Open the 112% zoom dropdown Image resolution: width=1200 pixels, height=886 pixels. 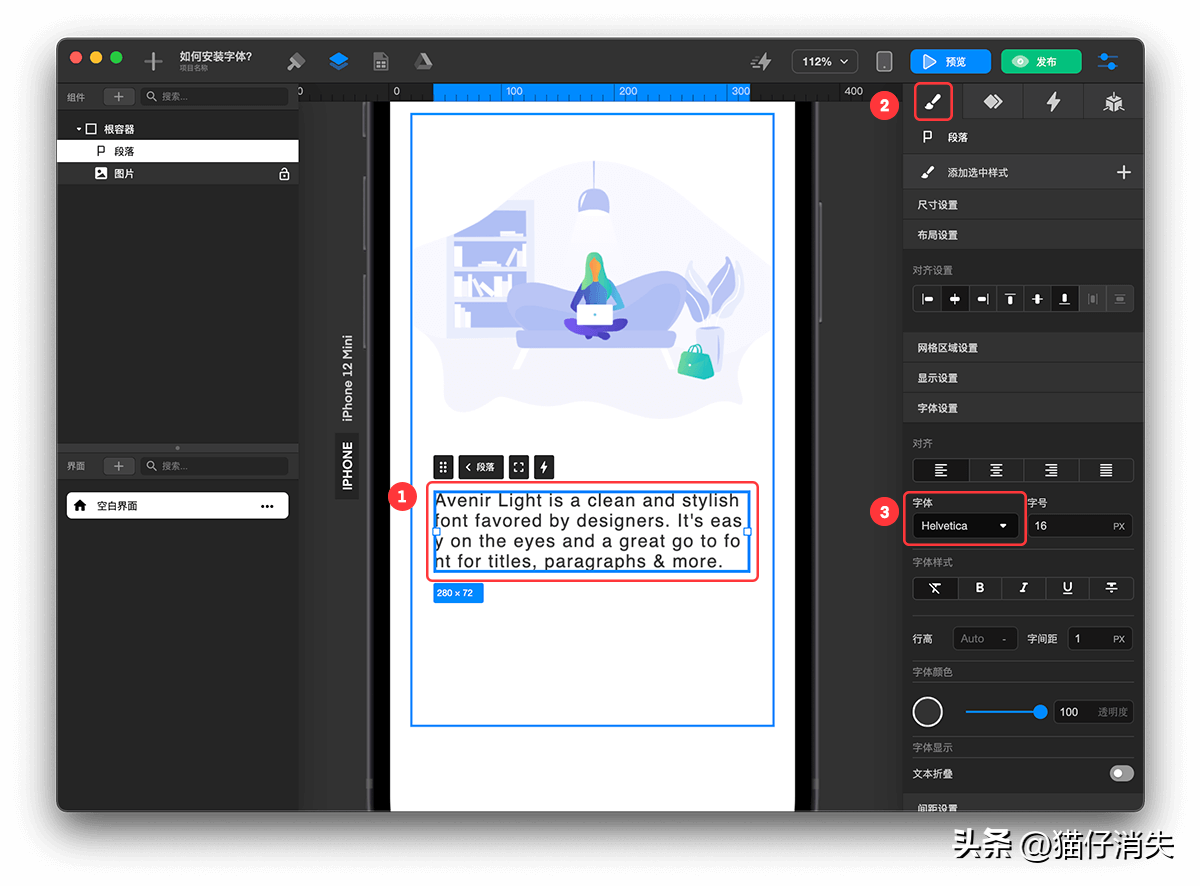pos(825,62)
